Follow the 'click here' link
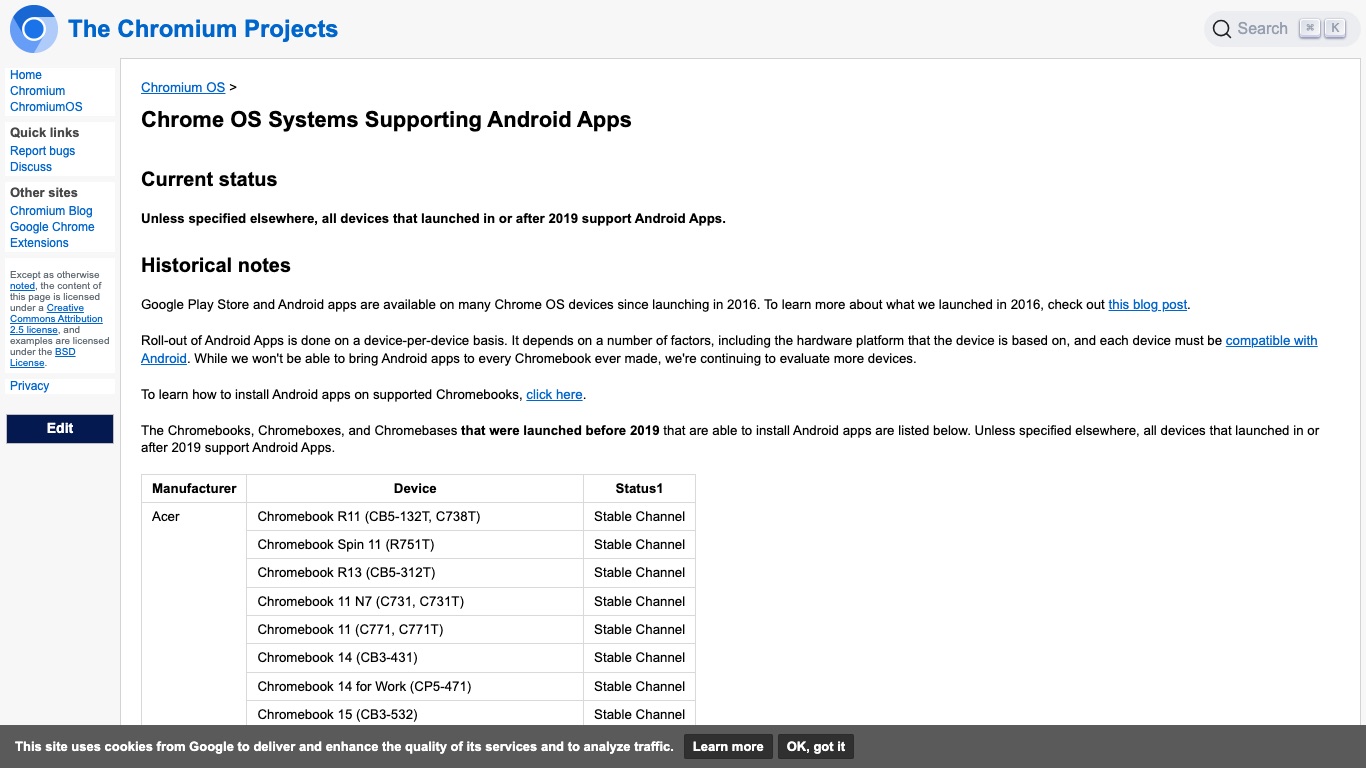1366x768 pixels. tap(554, 395)
